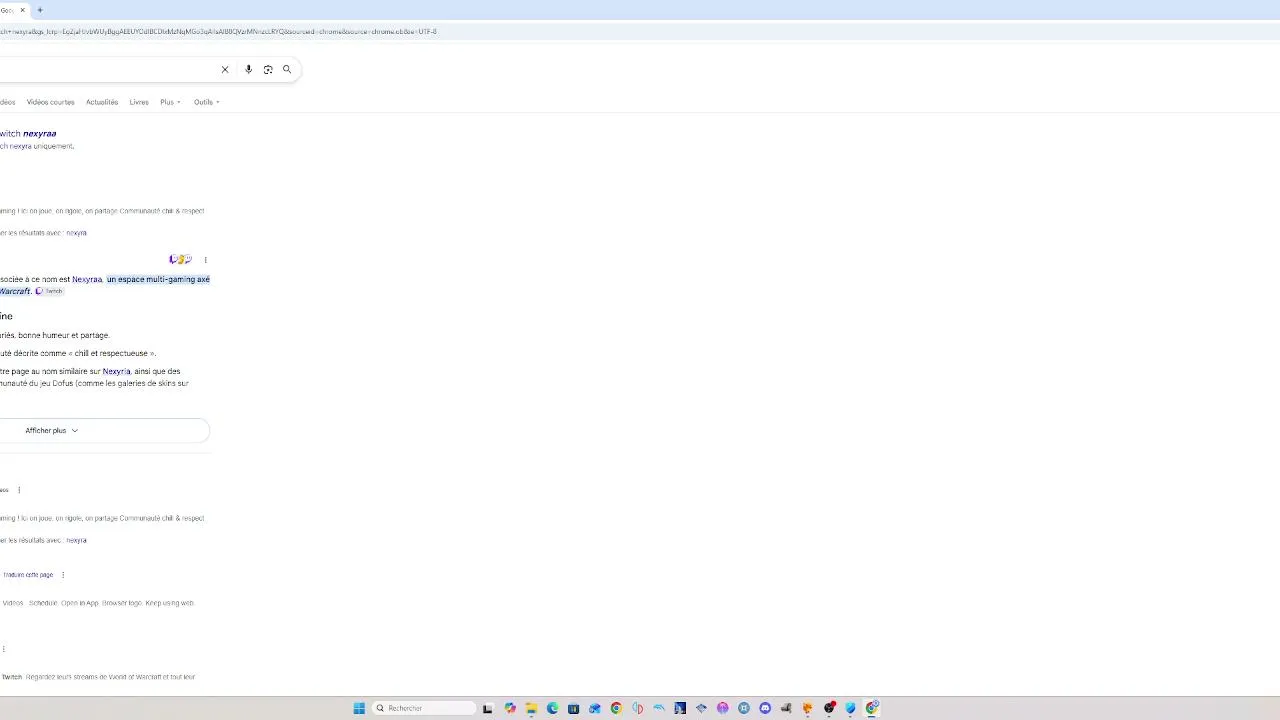
Task: Open Microsoft Edge from taskbar
Action: pos(552,708)
